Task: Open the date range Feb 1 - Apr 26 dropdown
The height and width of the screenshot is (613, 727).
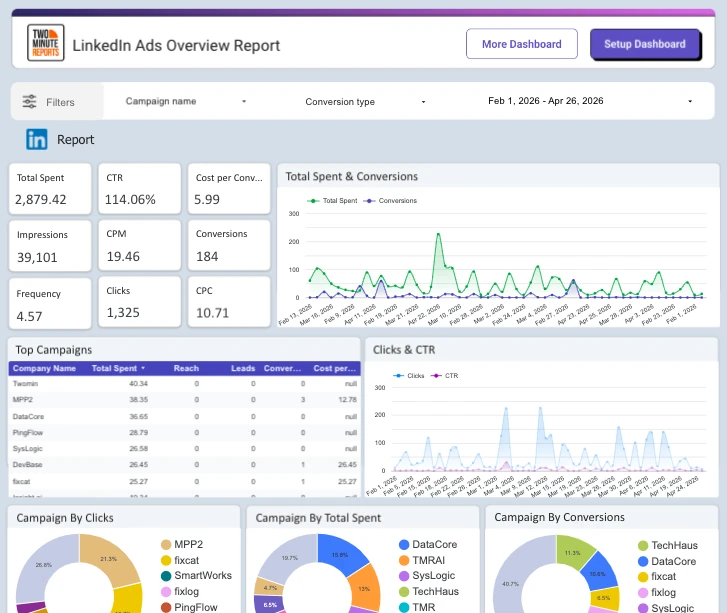Action: tap(590, 101)
